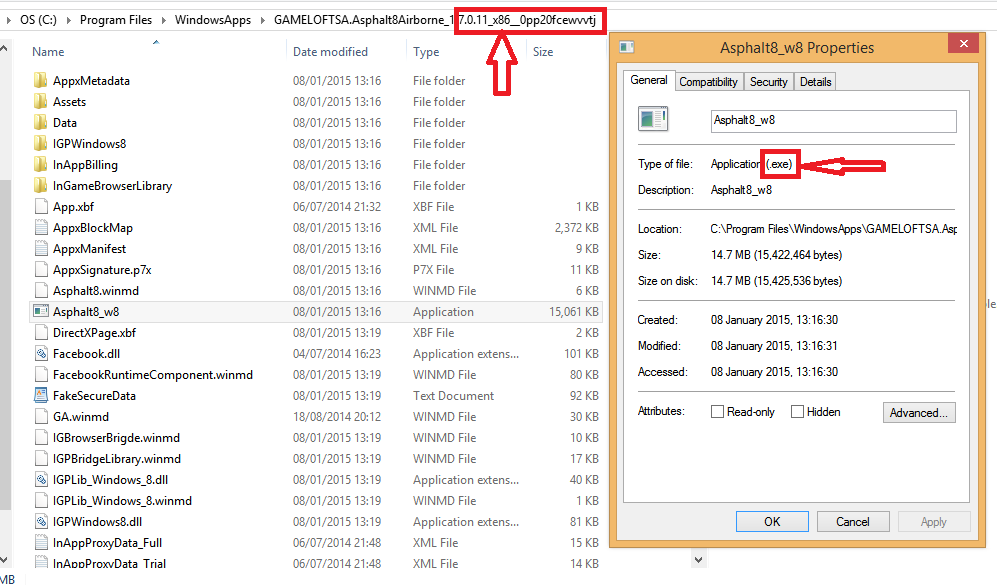The width and height of the screenshot is (997, 586).
Task: Toggle the Hidden attribute checkbox
Action: tap(797, 412)
